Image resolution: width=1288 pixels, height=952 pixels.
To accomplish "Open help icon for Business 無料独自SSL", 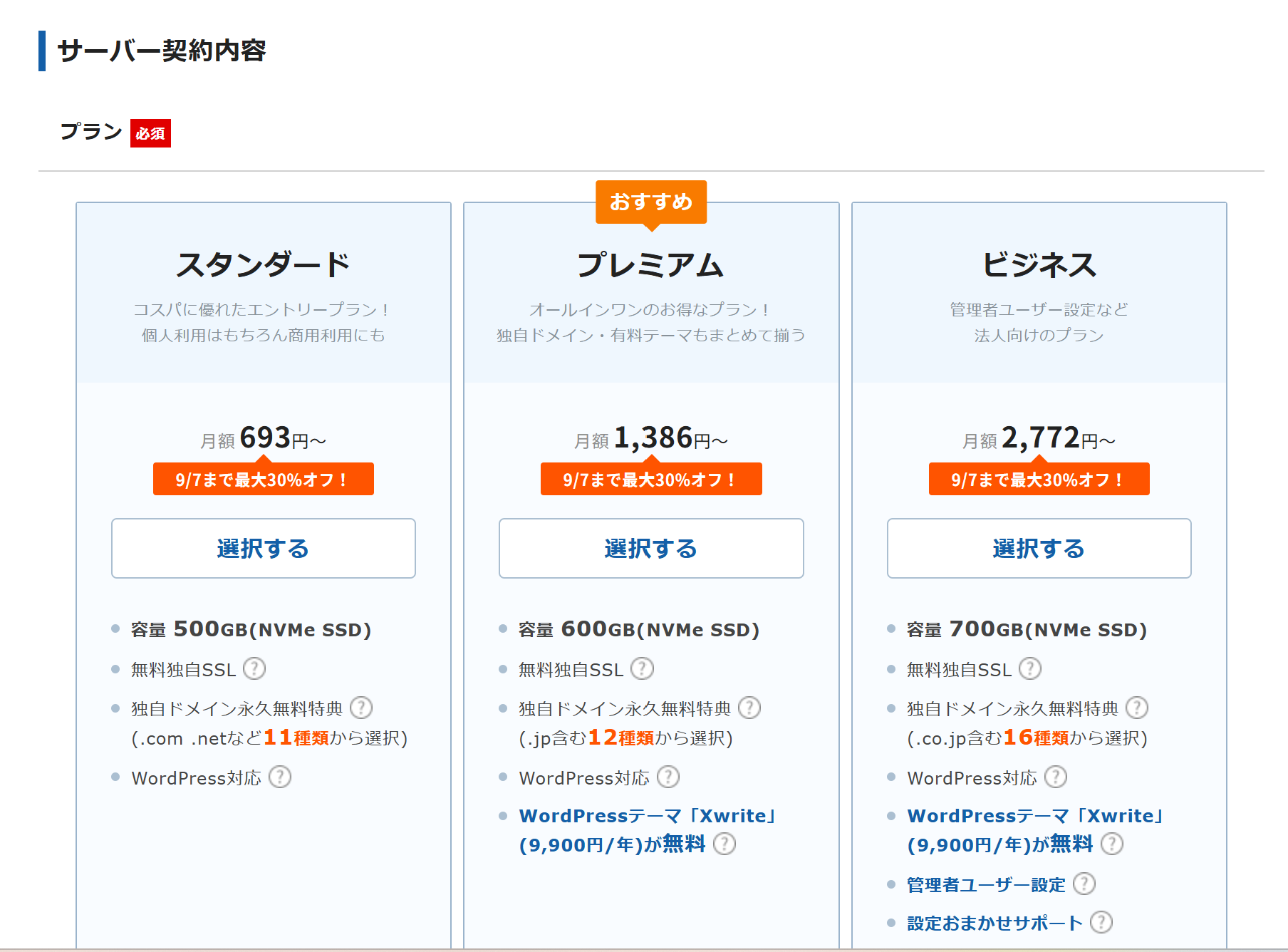I will [x=1030, y=668].
